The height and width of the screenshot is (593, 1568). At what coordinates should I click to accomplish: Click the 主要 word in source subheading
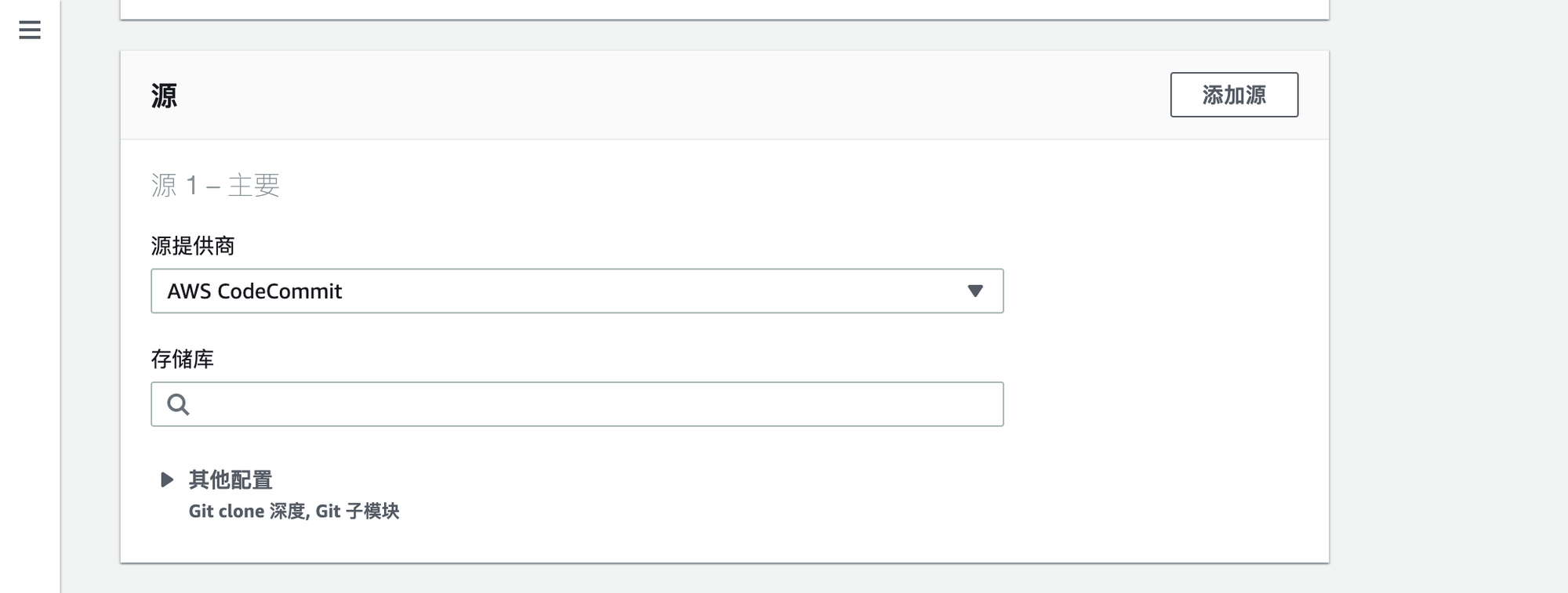pyautogui.click(x=254, y=186)
